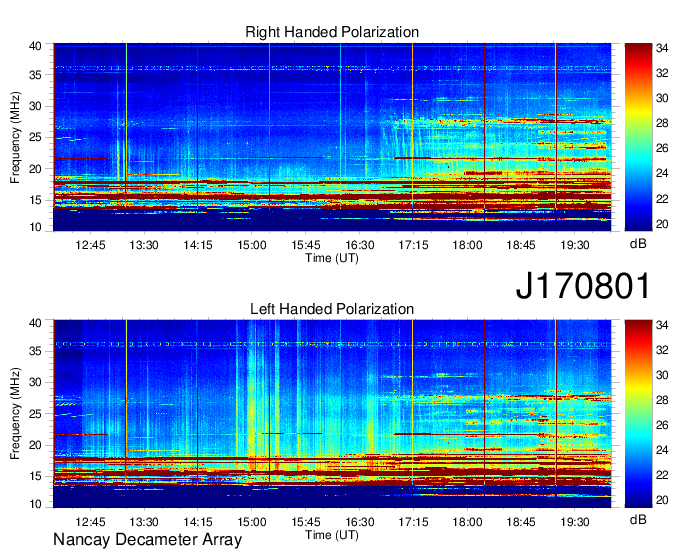680x552 pixels.
Task: Click the 25 MHz frequency tick on top plot
Action: [x=35, y=137]
